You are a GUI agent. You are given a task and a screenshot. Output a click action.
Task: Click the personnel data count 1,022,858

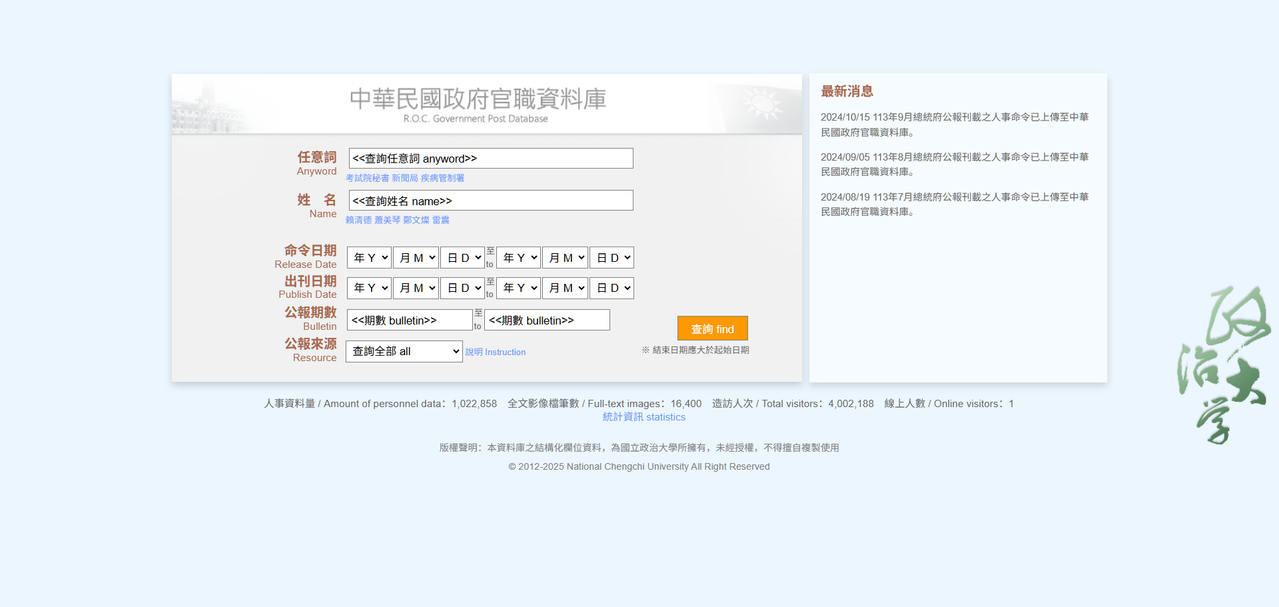click(x=474, y=404)
